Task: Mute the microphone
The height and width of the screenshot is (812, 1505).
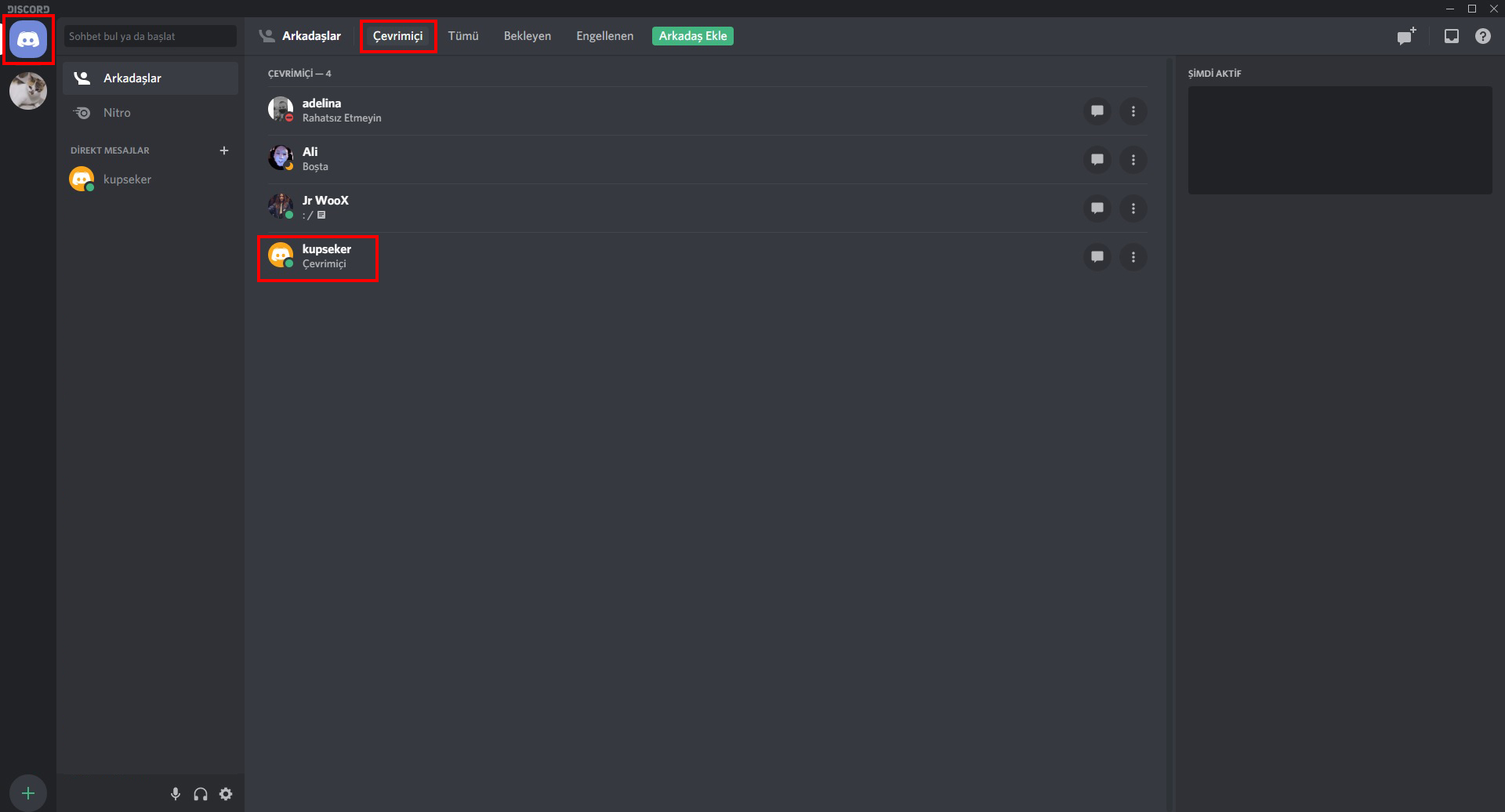Action: pos(176,794)
